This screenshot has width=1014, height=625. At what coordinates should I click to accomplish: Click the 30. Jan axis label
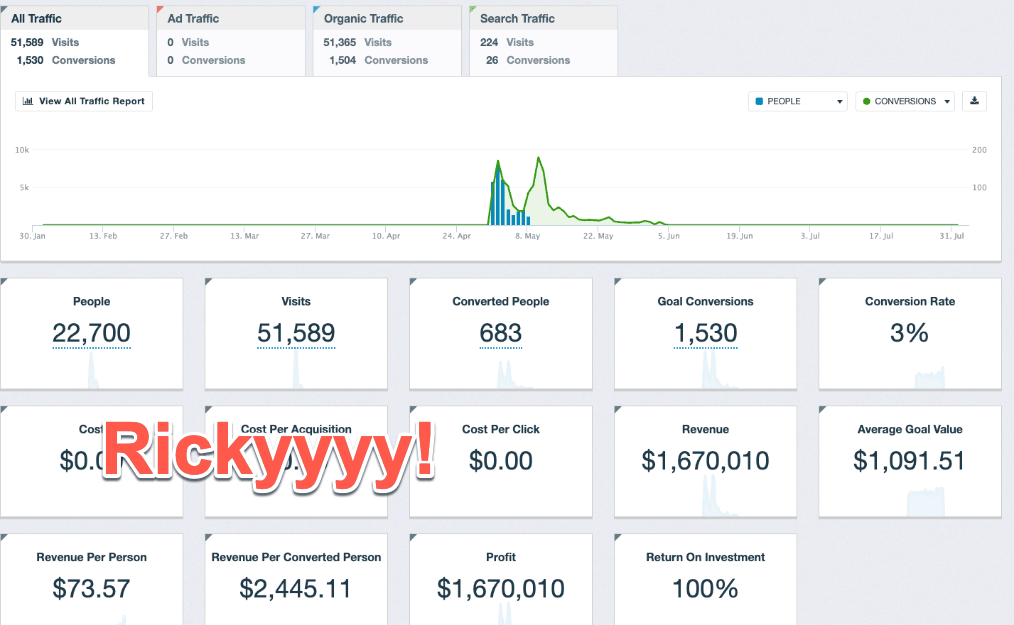32,236
